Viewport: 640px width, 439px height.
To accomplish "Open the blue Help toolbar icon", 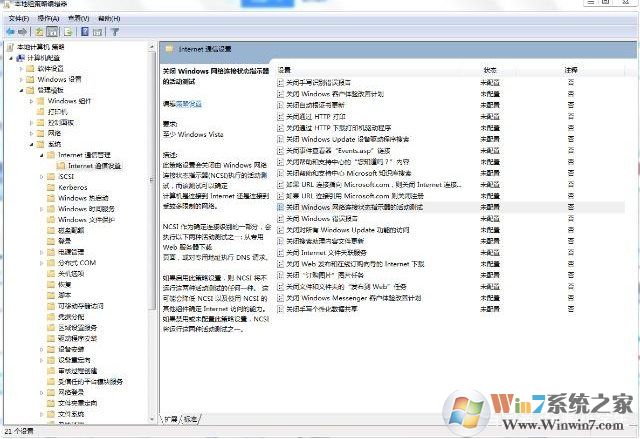I will tap(86, 31).
